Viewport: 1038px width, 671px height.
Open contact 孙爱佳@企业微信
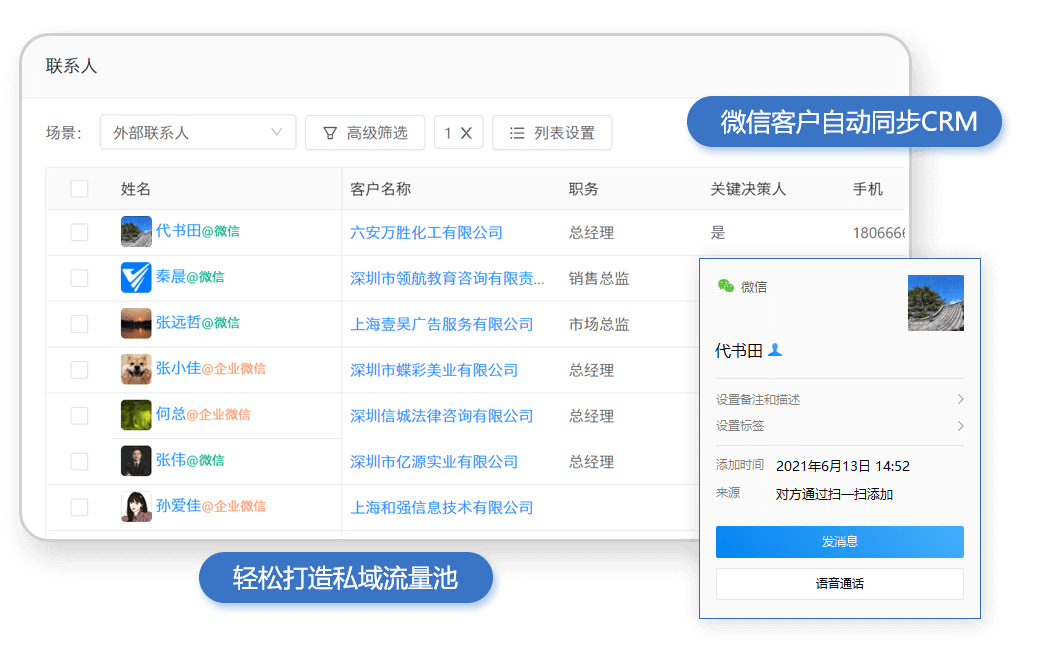(211, 506)
